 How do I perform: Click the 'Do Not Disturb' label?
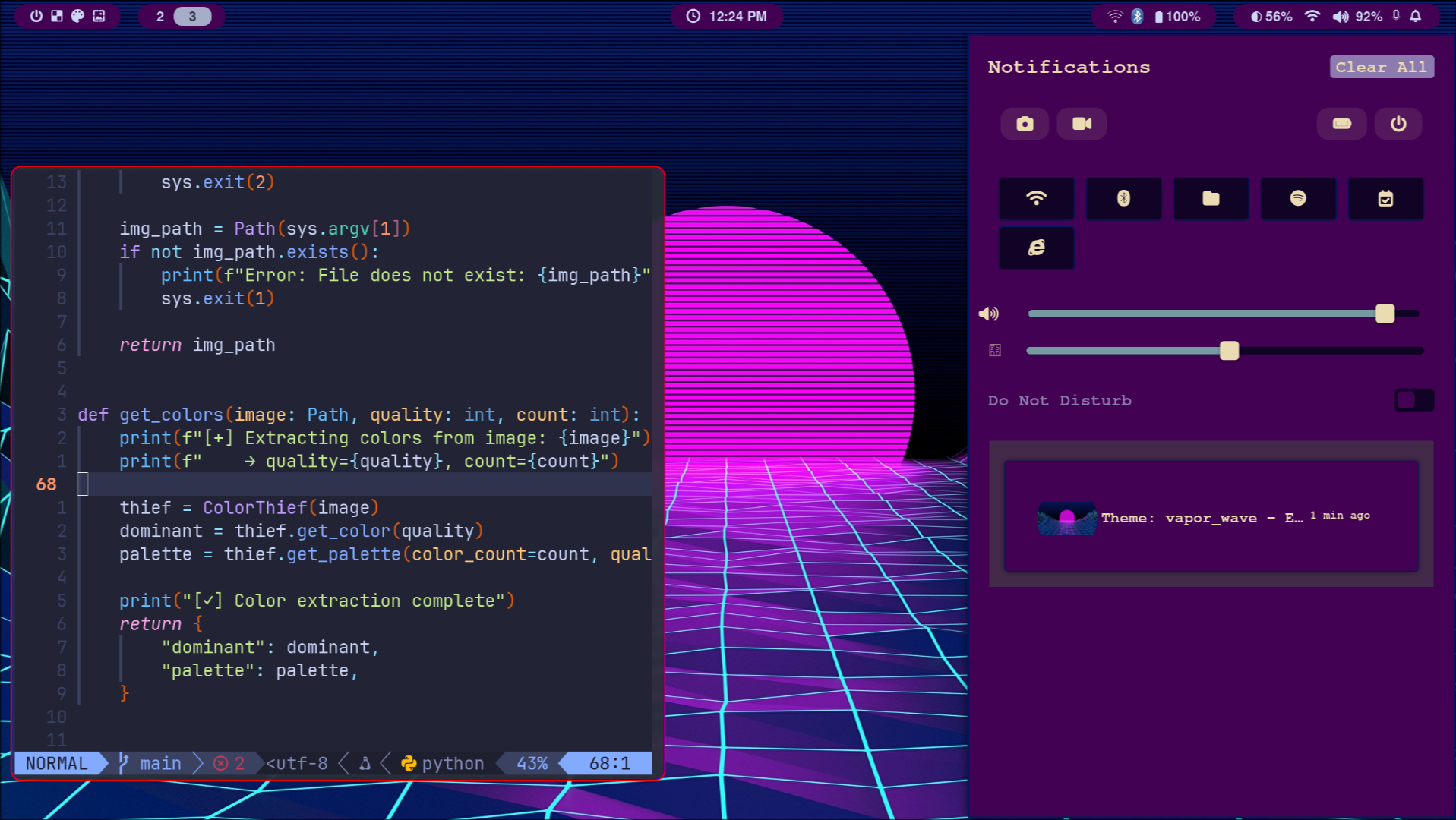(1060, 400)
